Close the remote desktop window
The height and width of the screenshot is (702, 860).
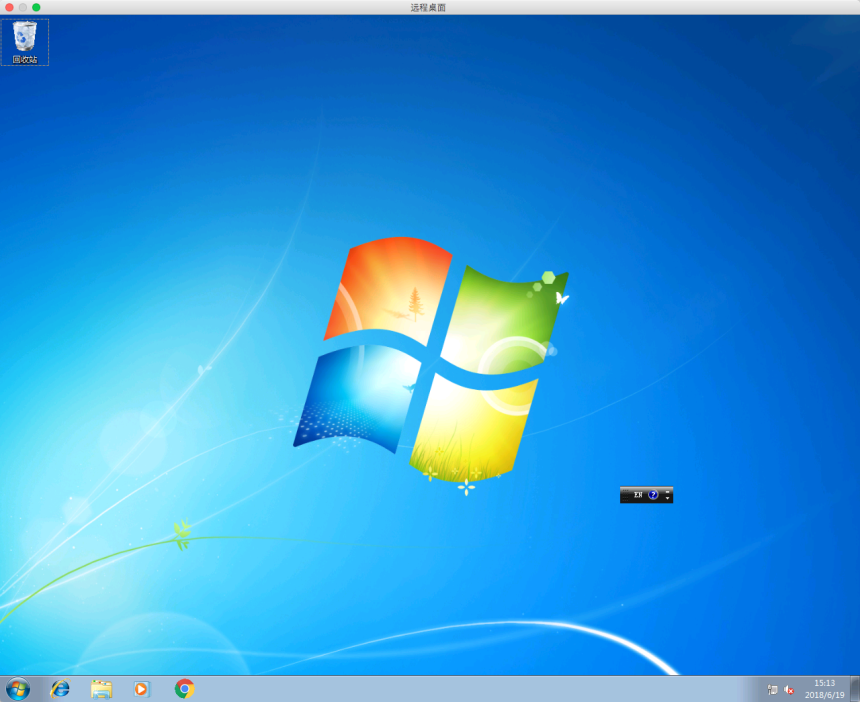[9, 7]
